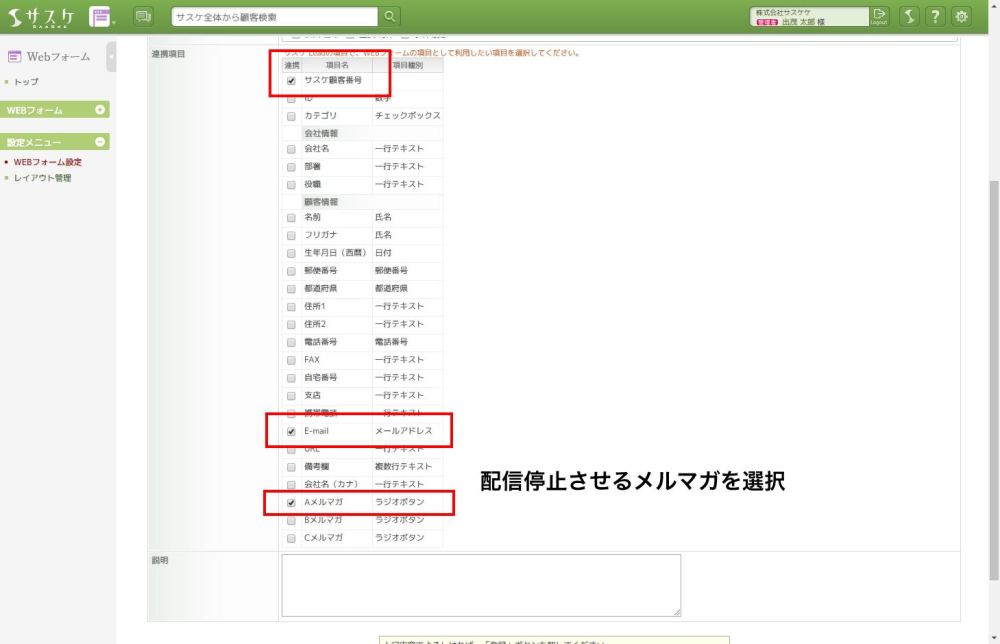Screen dimensions: 1000x644
Task: Check the 役職 checkbox
Action: [x=291, y=185]
